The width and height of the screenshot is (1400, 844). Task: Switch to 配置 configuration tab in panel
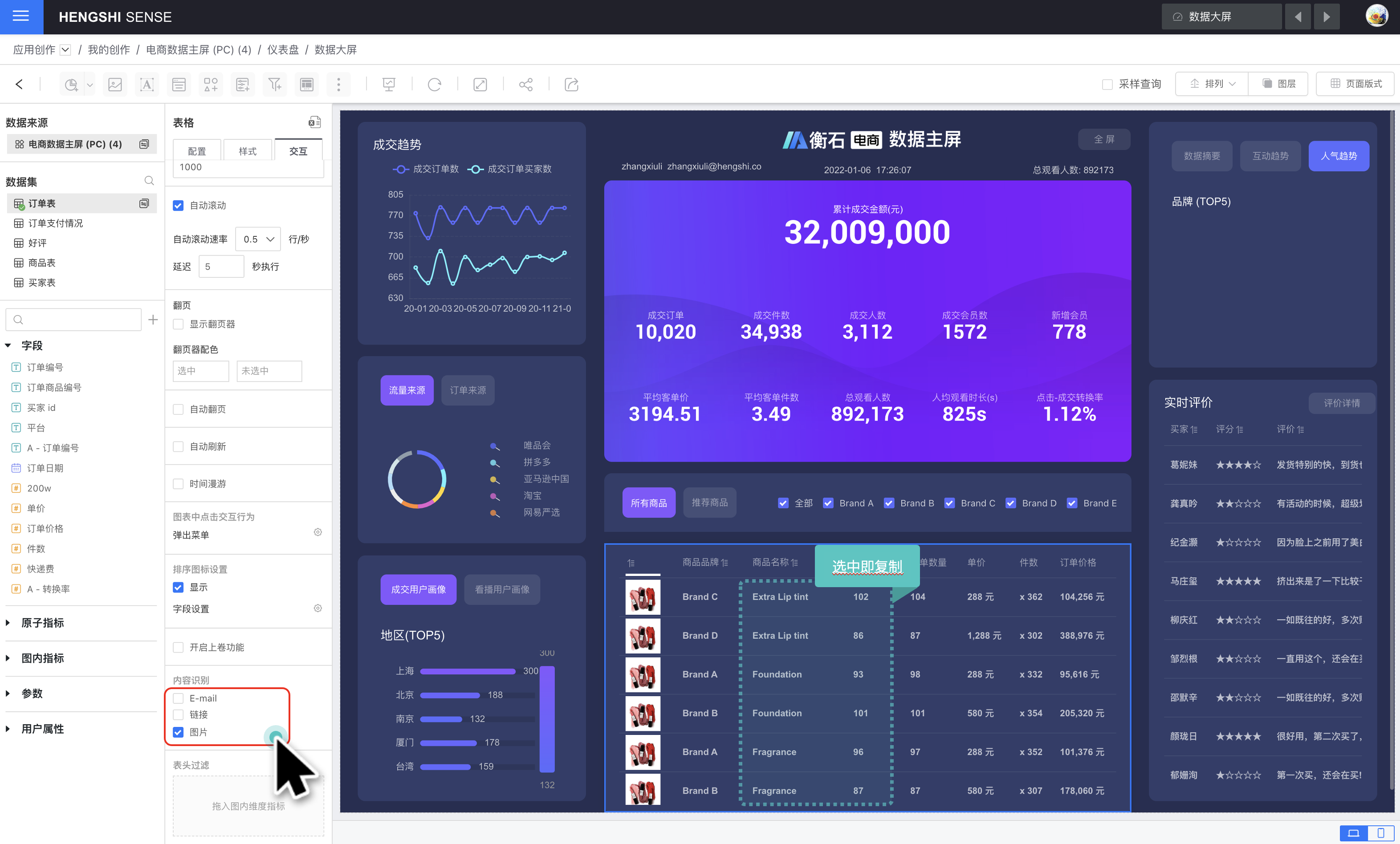click(197, 151)
